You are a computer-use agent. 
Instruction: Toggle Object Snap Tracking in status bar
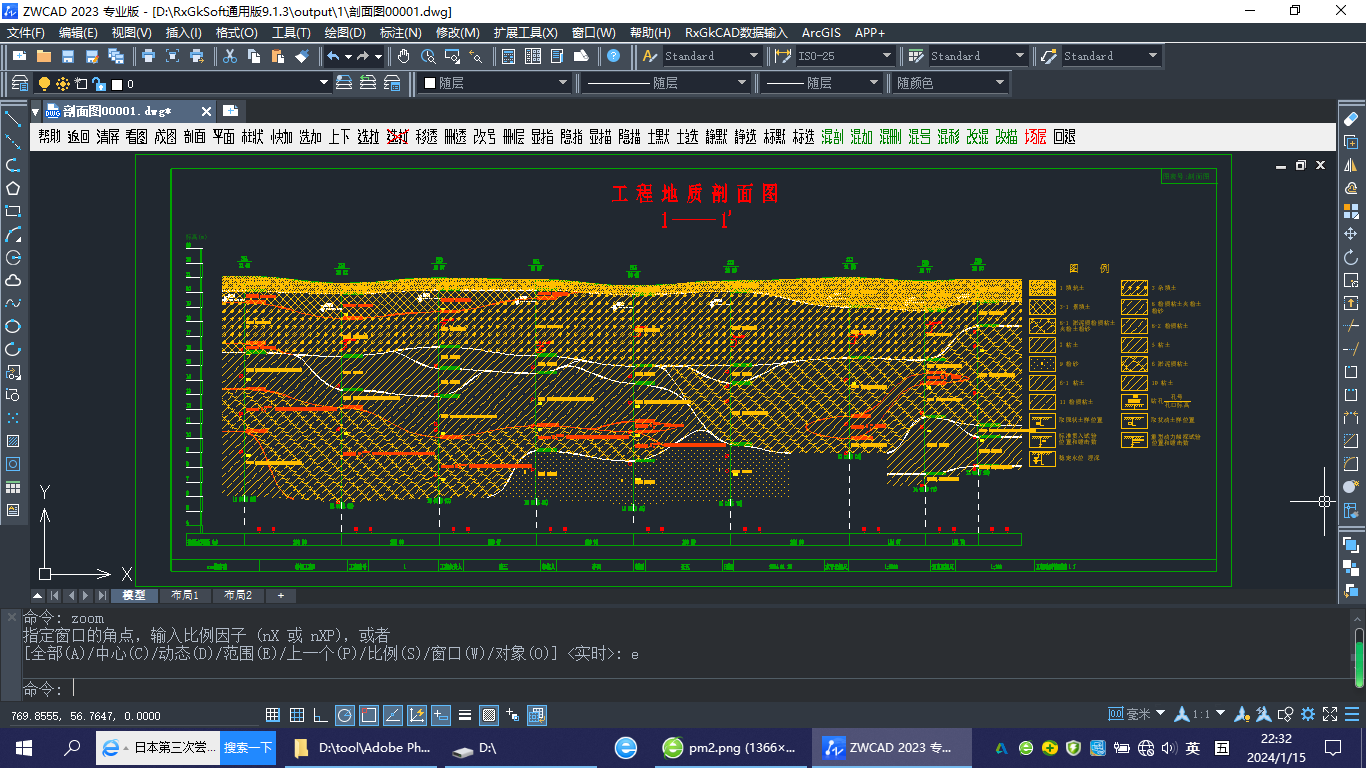[393, 715]
